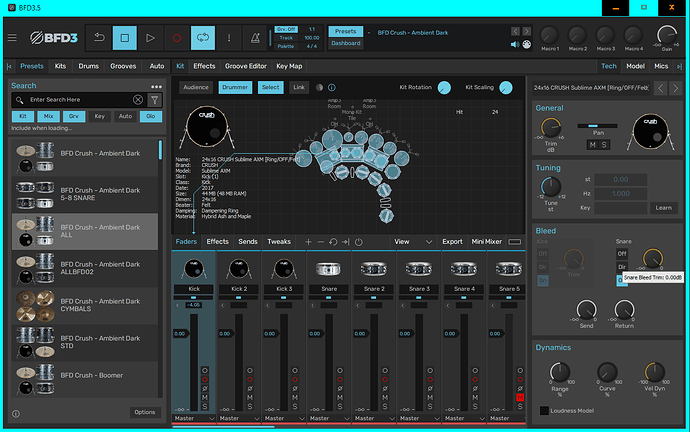Switch to mixer Sends tab
The image size is (690, 432).
(248, 242)
